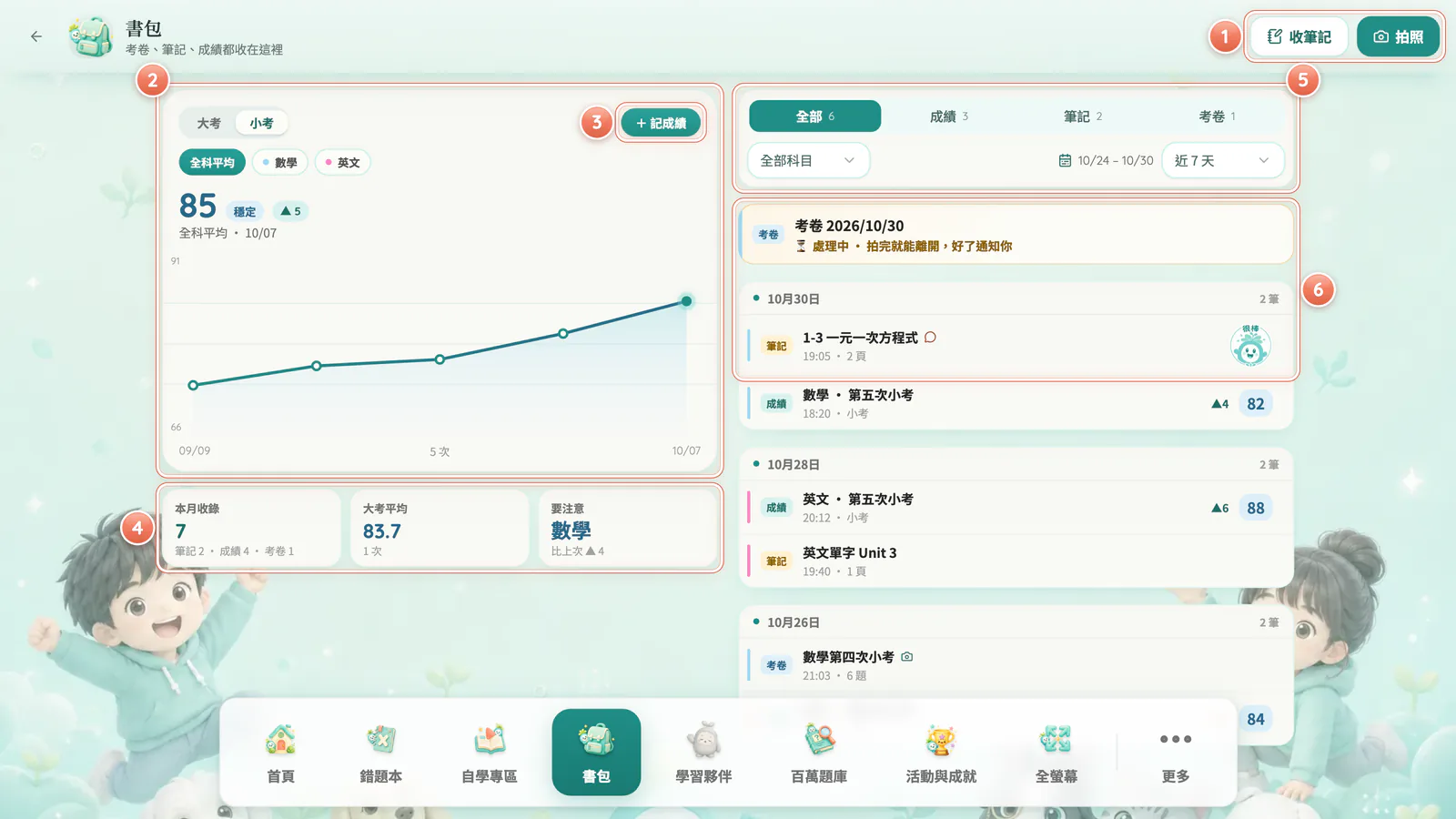Select the 10/07 data point on the chart
This screenshot has height=819, width=1456.
pyautogui.click(x=686, y=301)
